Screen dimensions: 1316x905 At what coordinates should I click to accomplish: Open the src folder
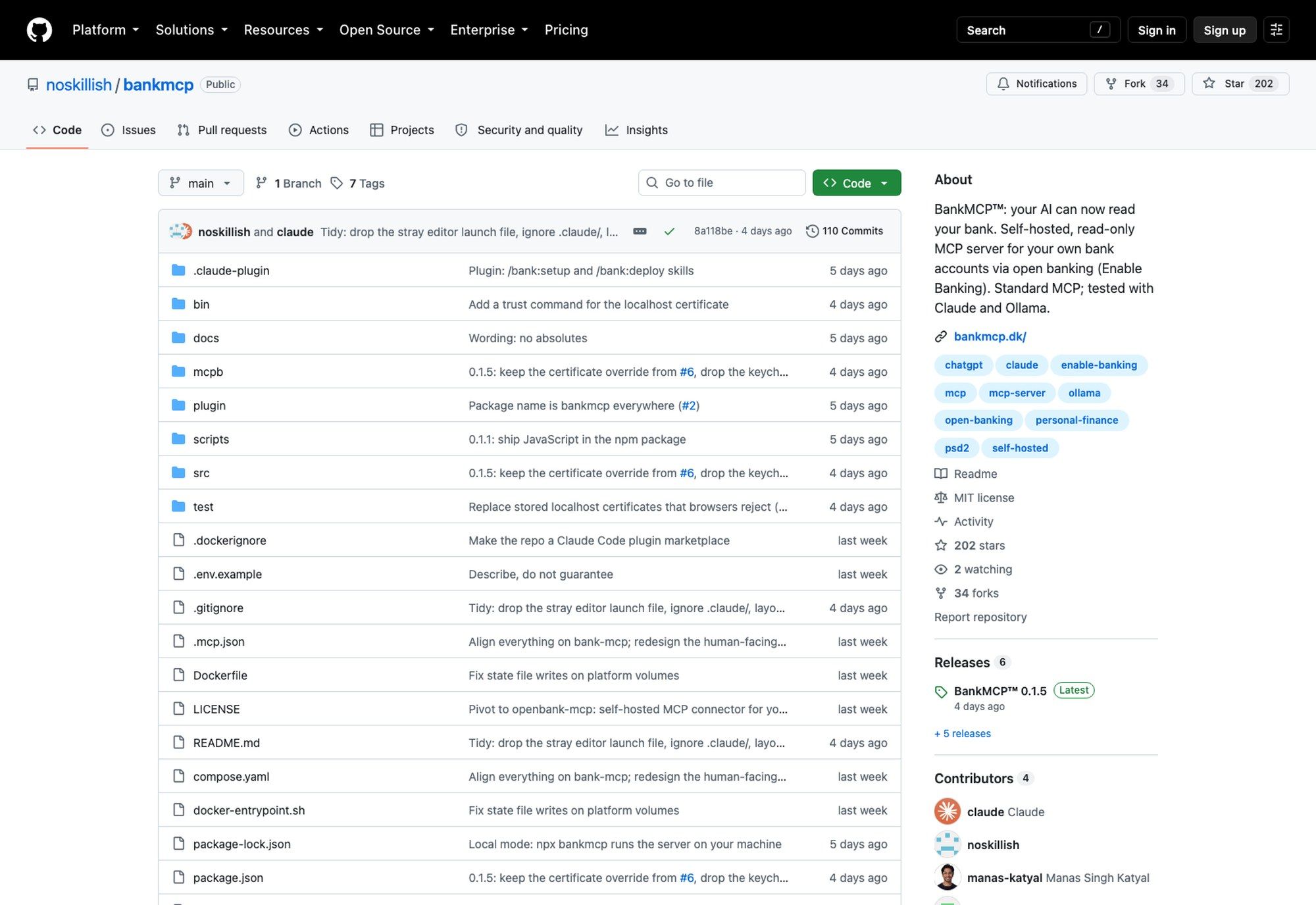pyautogui.click(x=201, y=473)
